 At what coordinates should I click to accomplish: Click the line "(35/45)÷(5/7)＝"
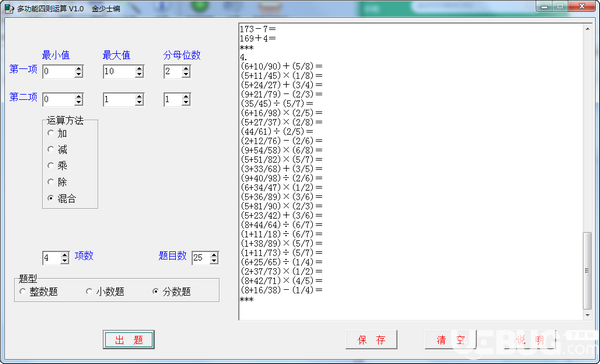(277, 103)
